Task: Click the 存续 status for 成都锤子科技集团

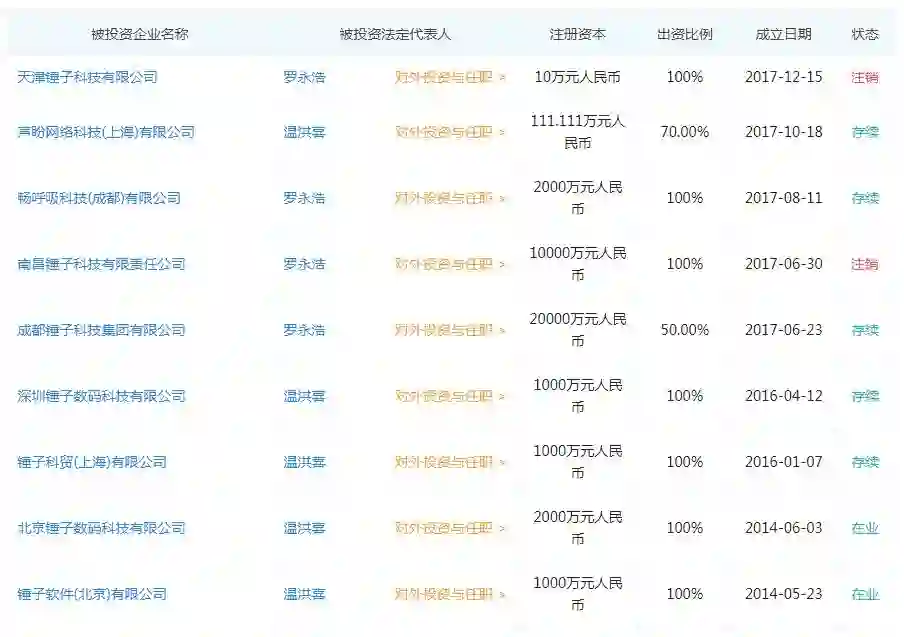Action: tap(865, 330)
